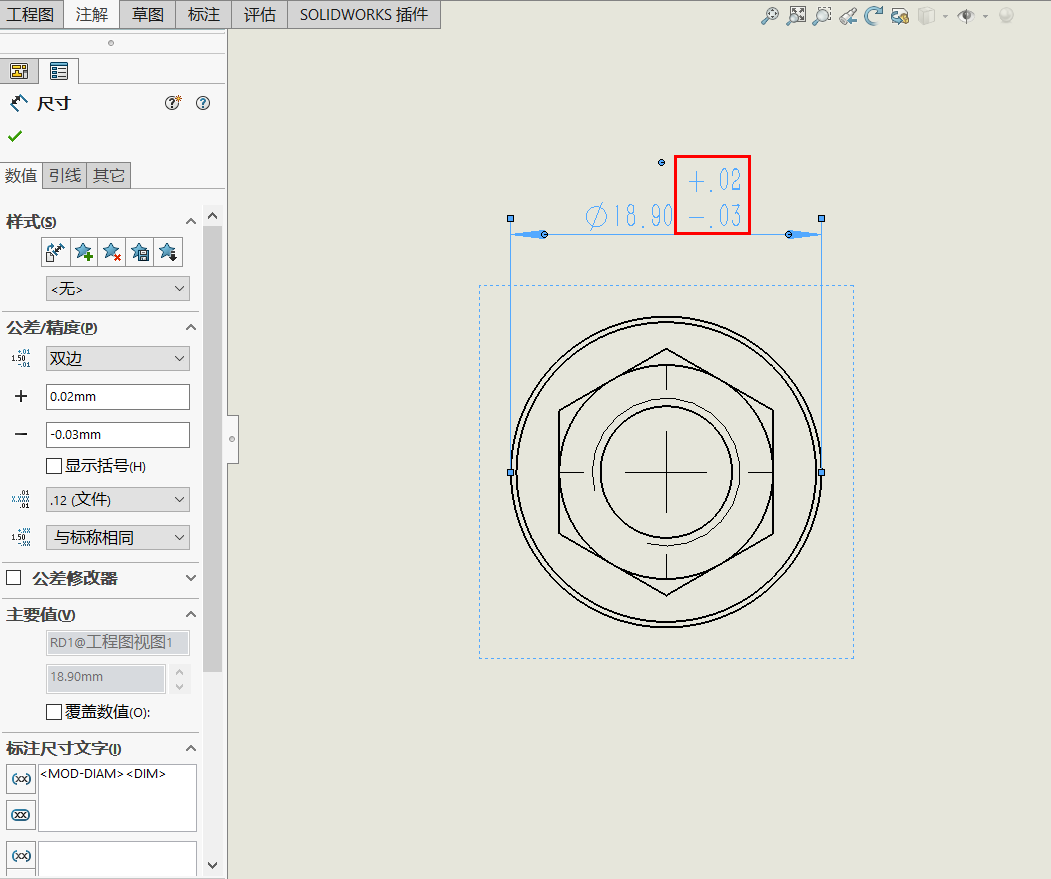Click the Hide/Show Items eye icon
Image resolution: width=1051 pixels, height=879 pixels.
coord(966,15)
